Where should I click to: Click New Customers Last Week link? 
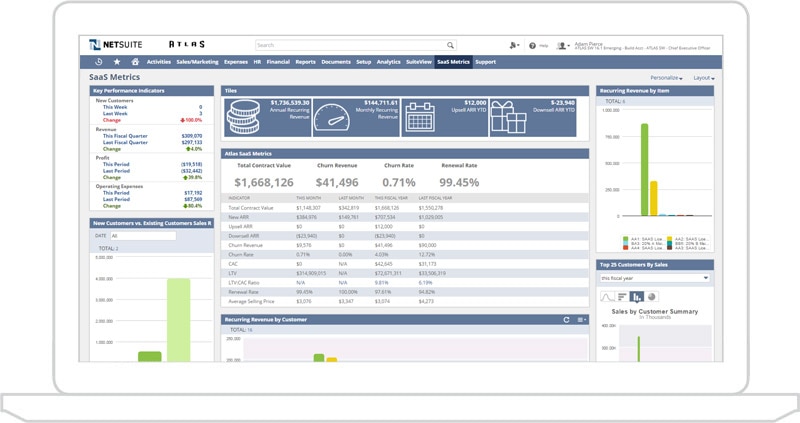point(115,114)
